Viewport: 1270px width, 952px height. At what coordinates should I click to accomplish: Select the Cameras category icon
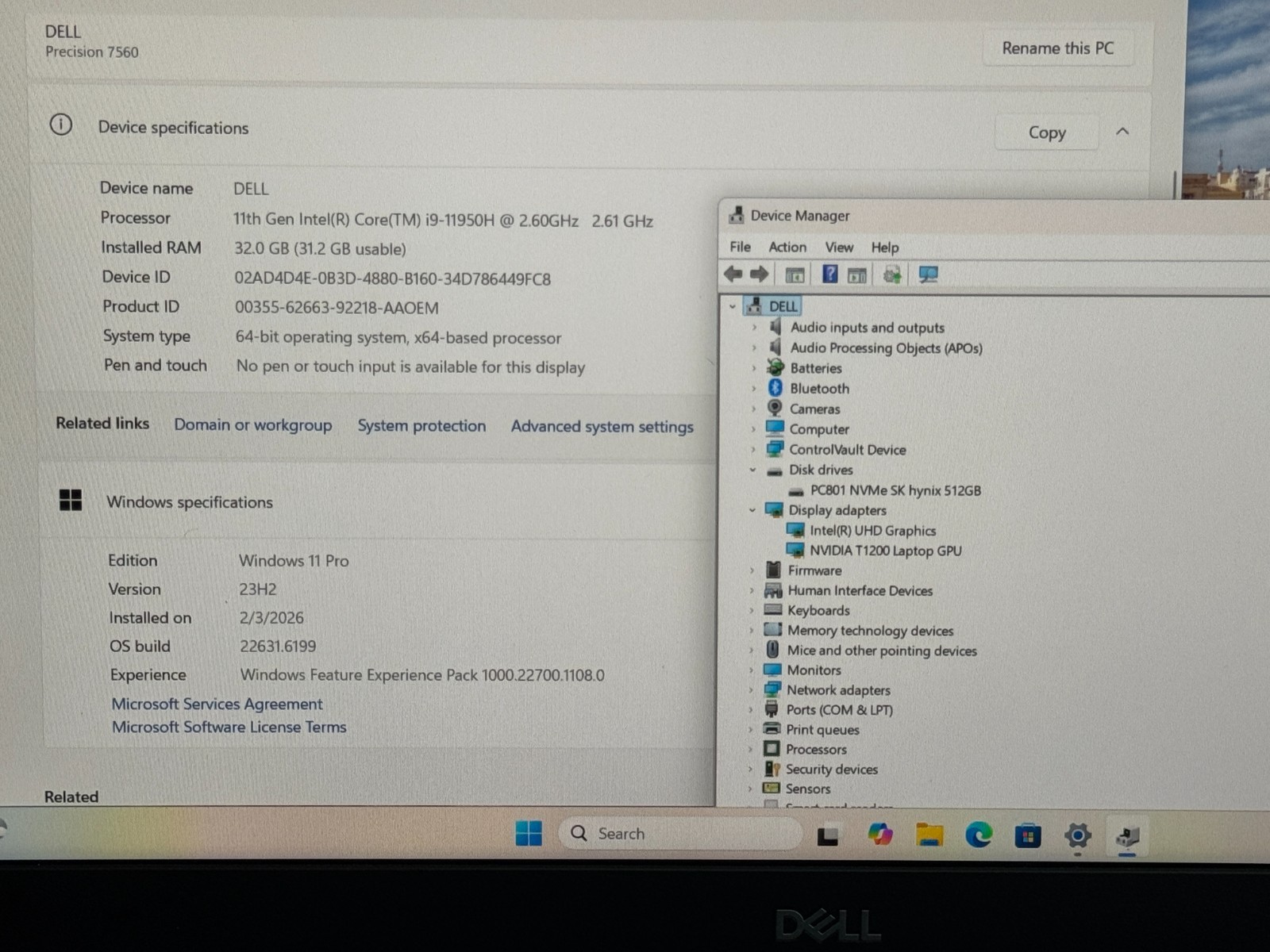[775, 408]
